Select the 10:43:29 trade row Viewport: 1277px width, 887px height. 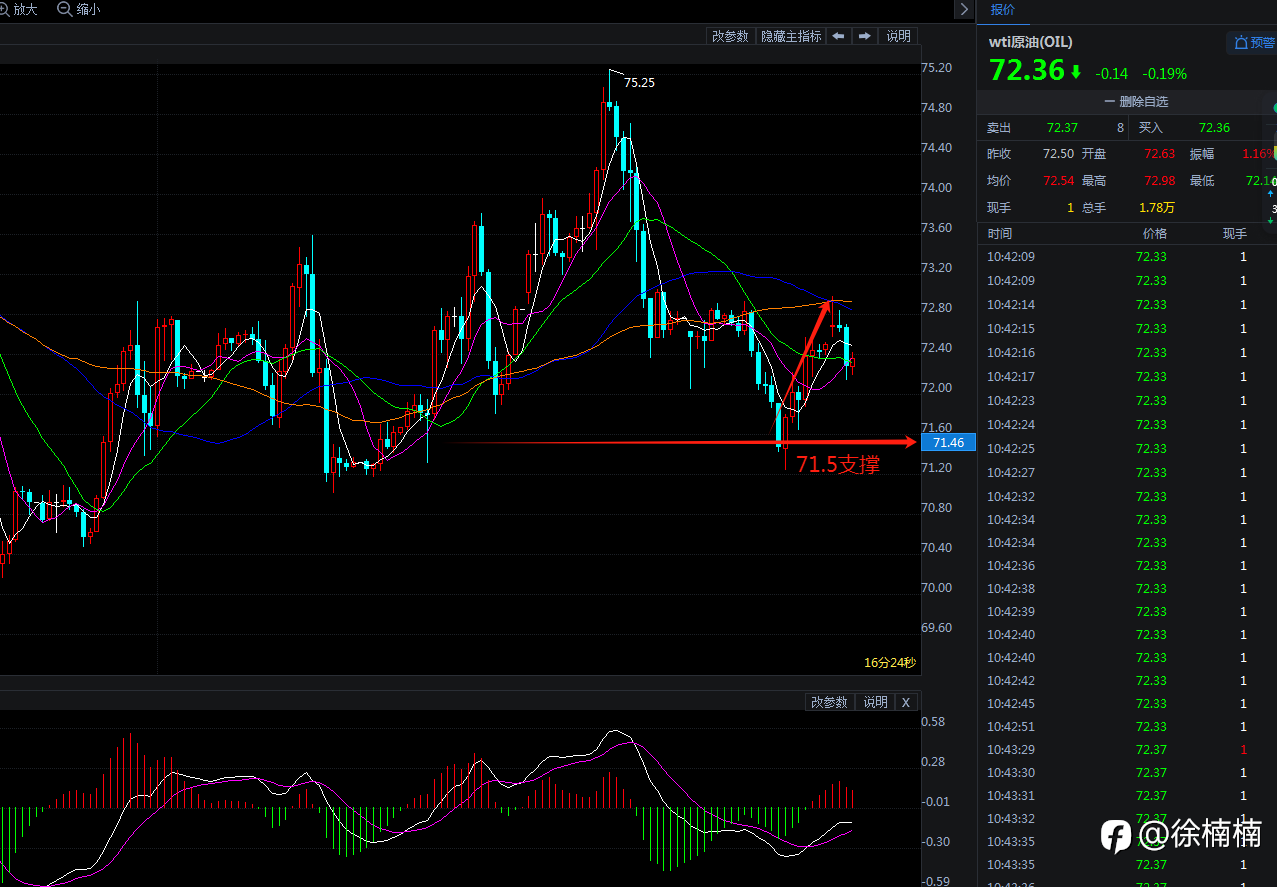1127,750
